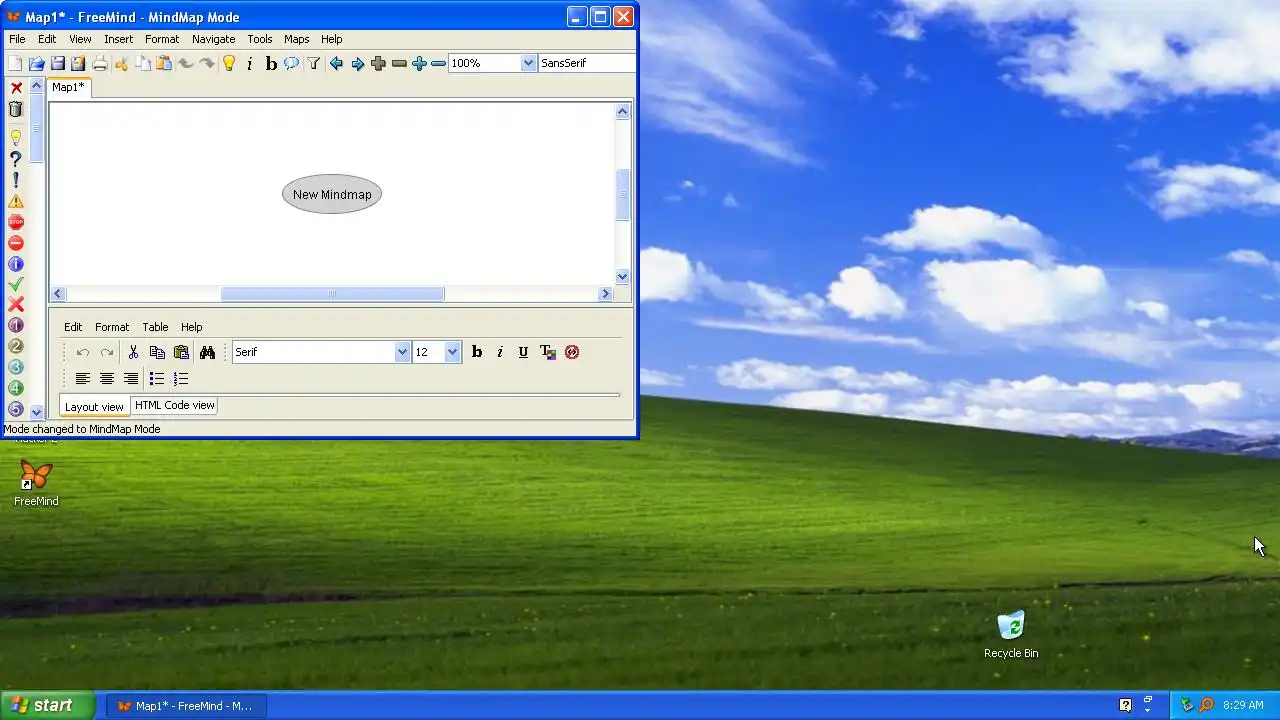Click the SansSerif font box in main toolbar
Viewport: 1280px width, 720px height.
[x=587, y=63]
